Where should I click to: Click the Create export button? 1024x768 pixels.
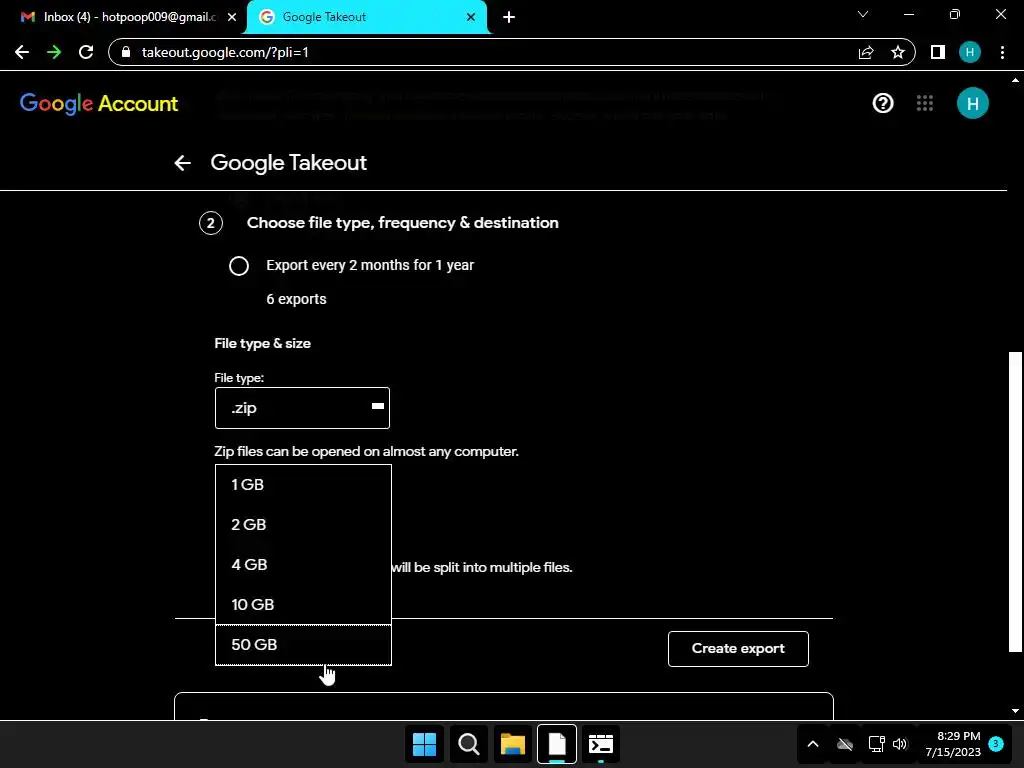[738, 648]
